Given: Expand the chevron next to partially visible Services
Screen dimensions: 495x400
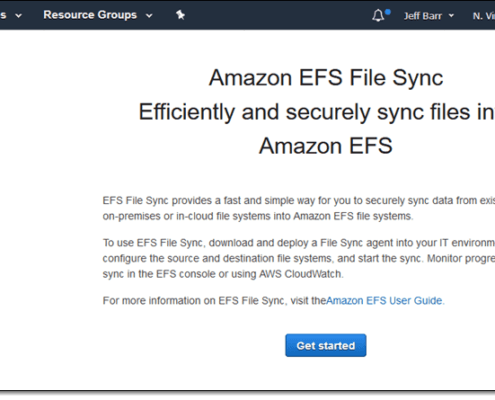Looking at the screenshot, I should [19, 16].
